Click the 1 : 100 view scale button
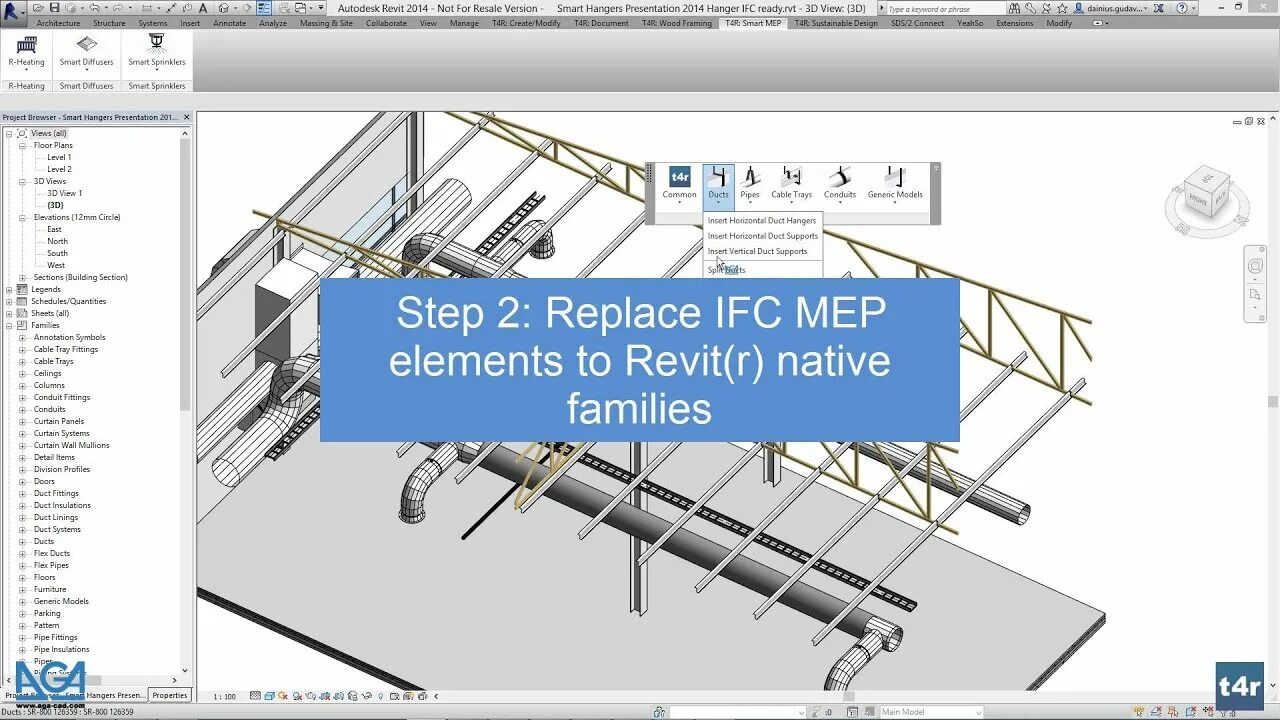Image resolution: width=1280 pixels, height=720 pixels. [x=224, y=696]
